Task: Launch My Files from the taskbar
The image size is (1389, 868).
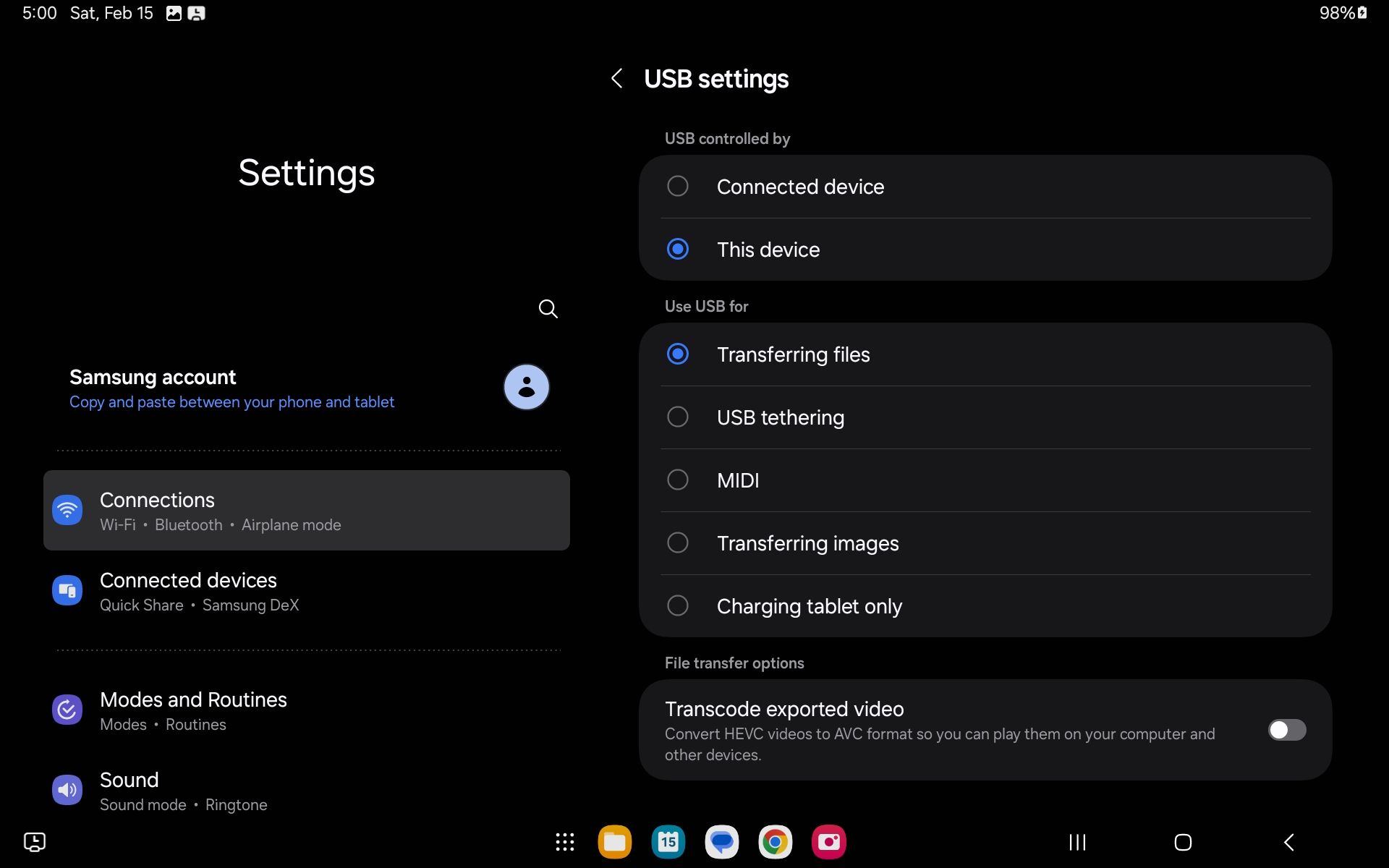Action: (x=614, y=842)
